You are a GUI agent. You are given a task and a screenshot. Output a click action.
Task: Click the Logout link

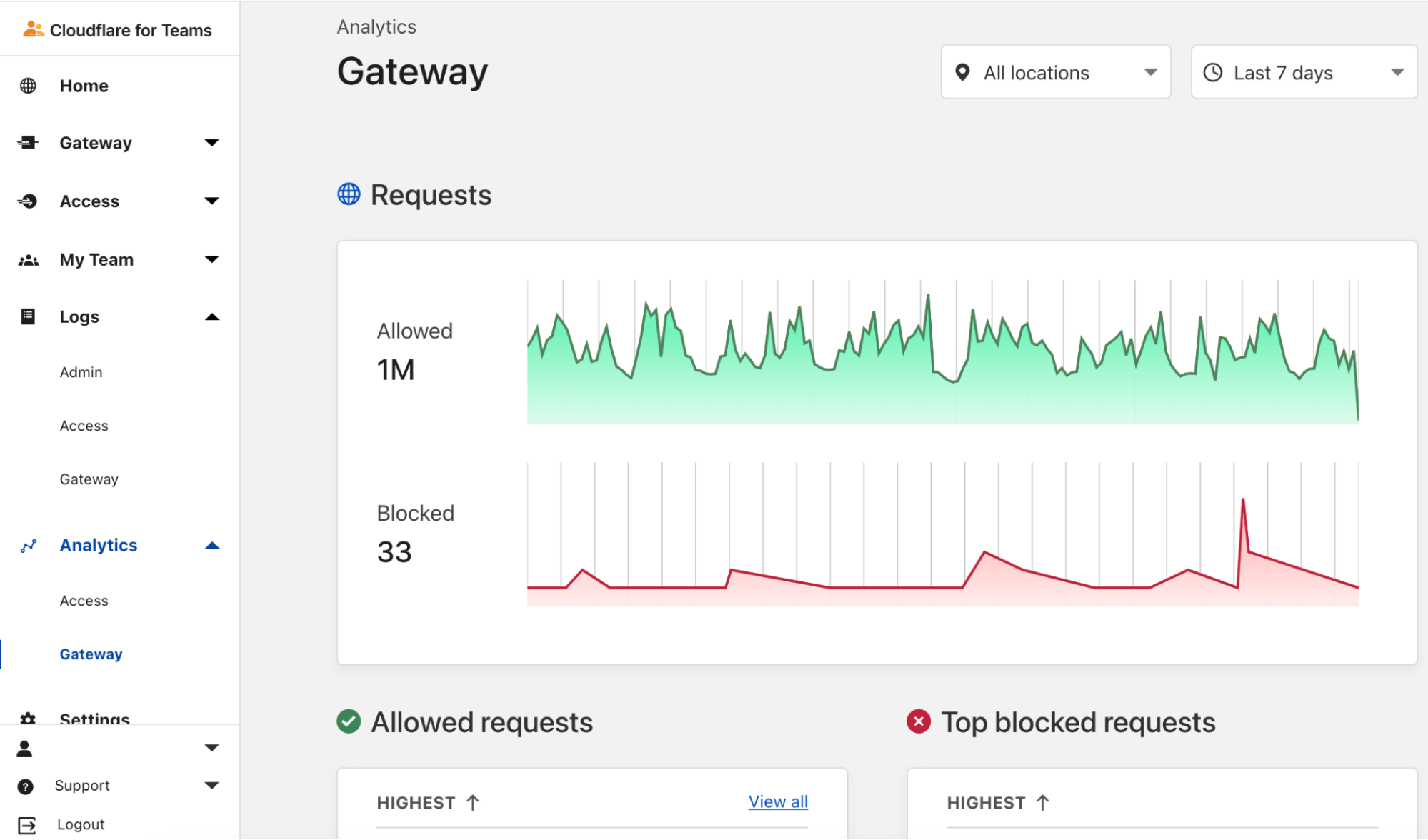pyautogui.click(x=81, y=824)
